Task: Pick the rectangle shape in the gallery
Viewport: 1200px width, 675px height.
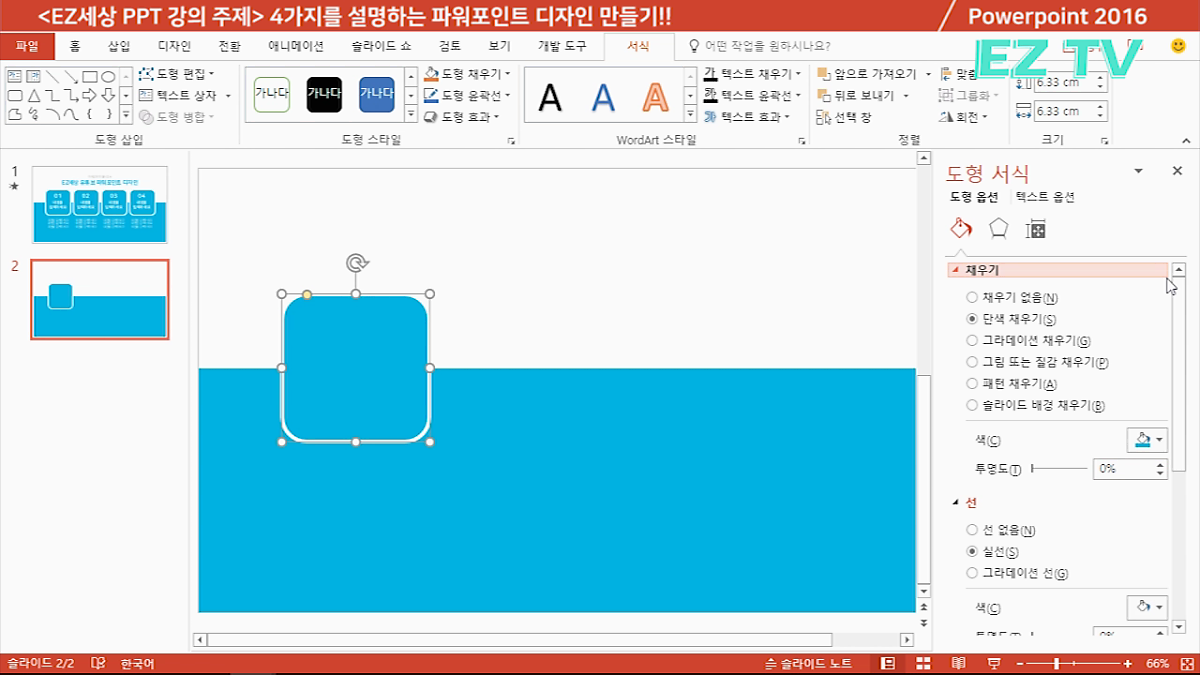Action: click(90, 76)
